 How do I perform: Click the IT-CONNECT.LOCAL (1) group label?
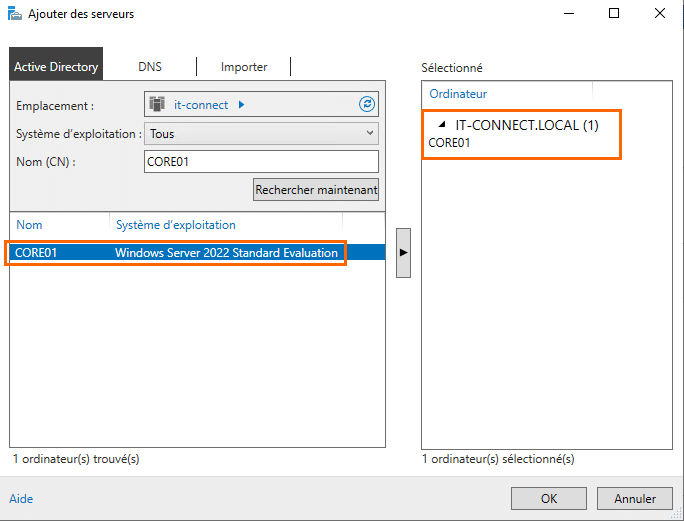[527, 125]
